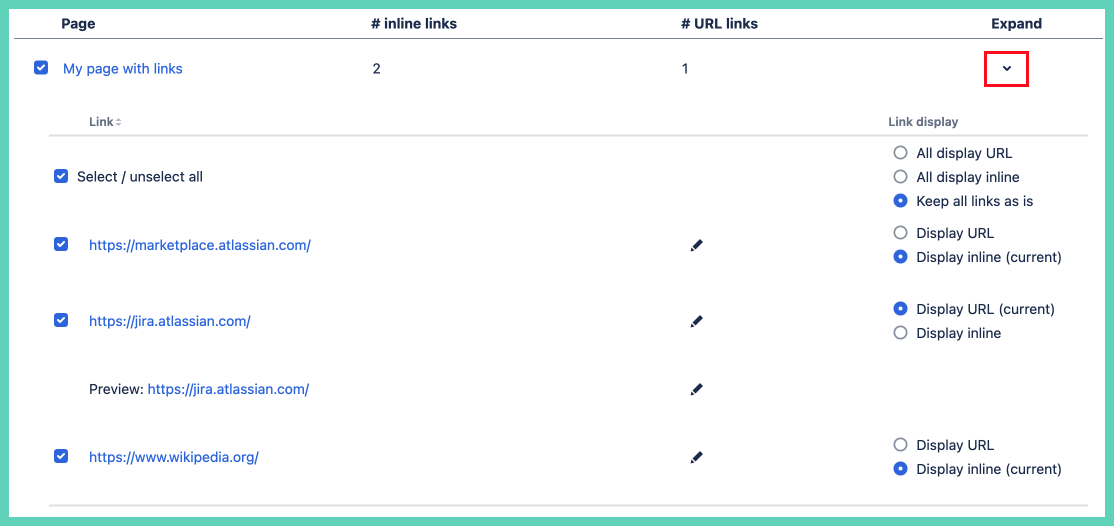Click pencil icon for marketplace.atlassian.com link
This screenshot has height=526, width=1114.
click(x=697, y=245)
